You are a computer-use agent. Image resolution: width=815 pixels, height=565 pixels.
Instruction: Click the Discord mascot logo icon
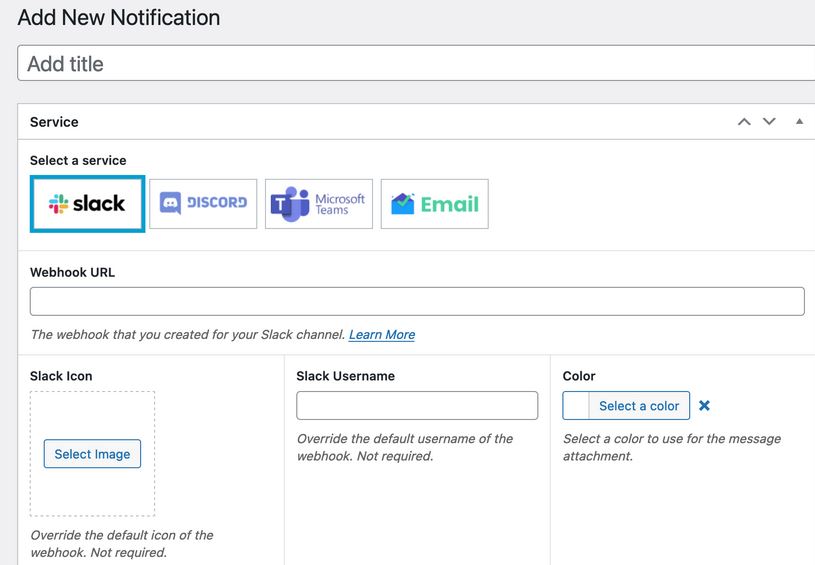[170, 203]
